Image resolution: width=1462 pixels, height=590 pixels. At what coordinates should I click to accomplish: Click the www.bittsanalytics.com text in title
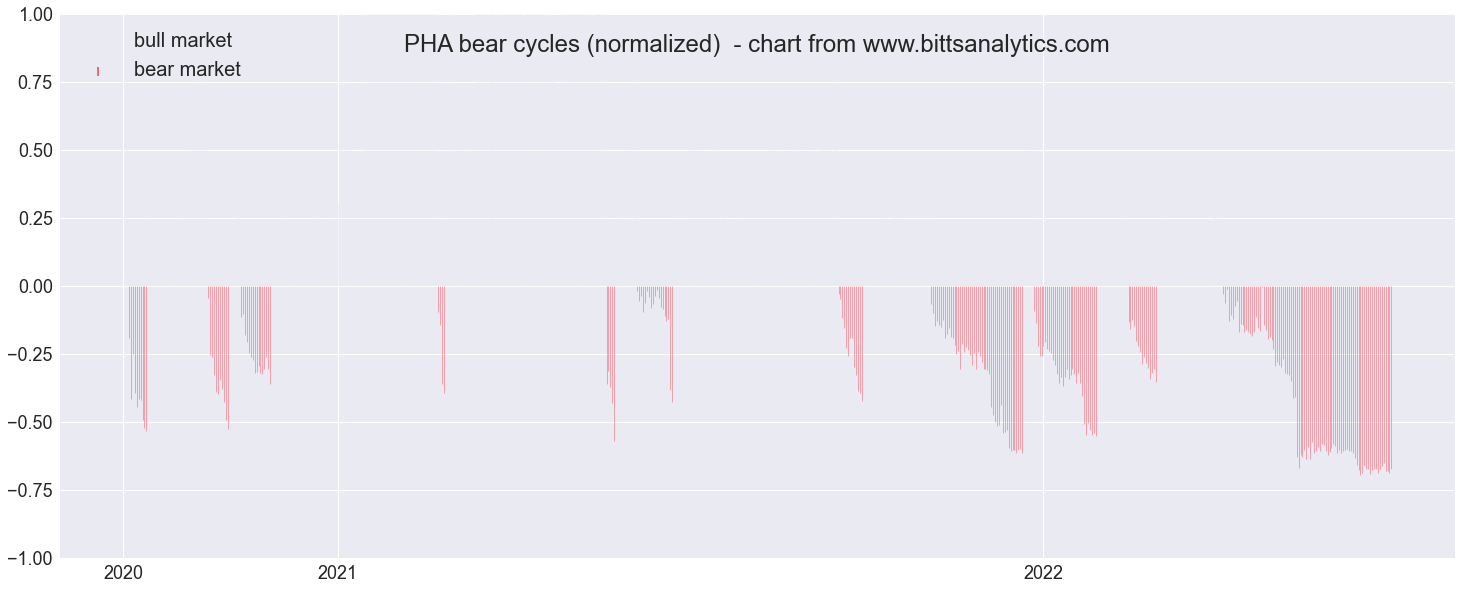(985, 44)
